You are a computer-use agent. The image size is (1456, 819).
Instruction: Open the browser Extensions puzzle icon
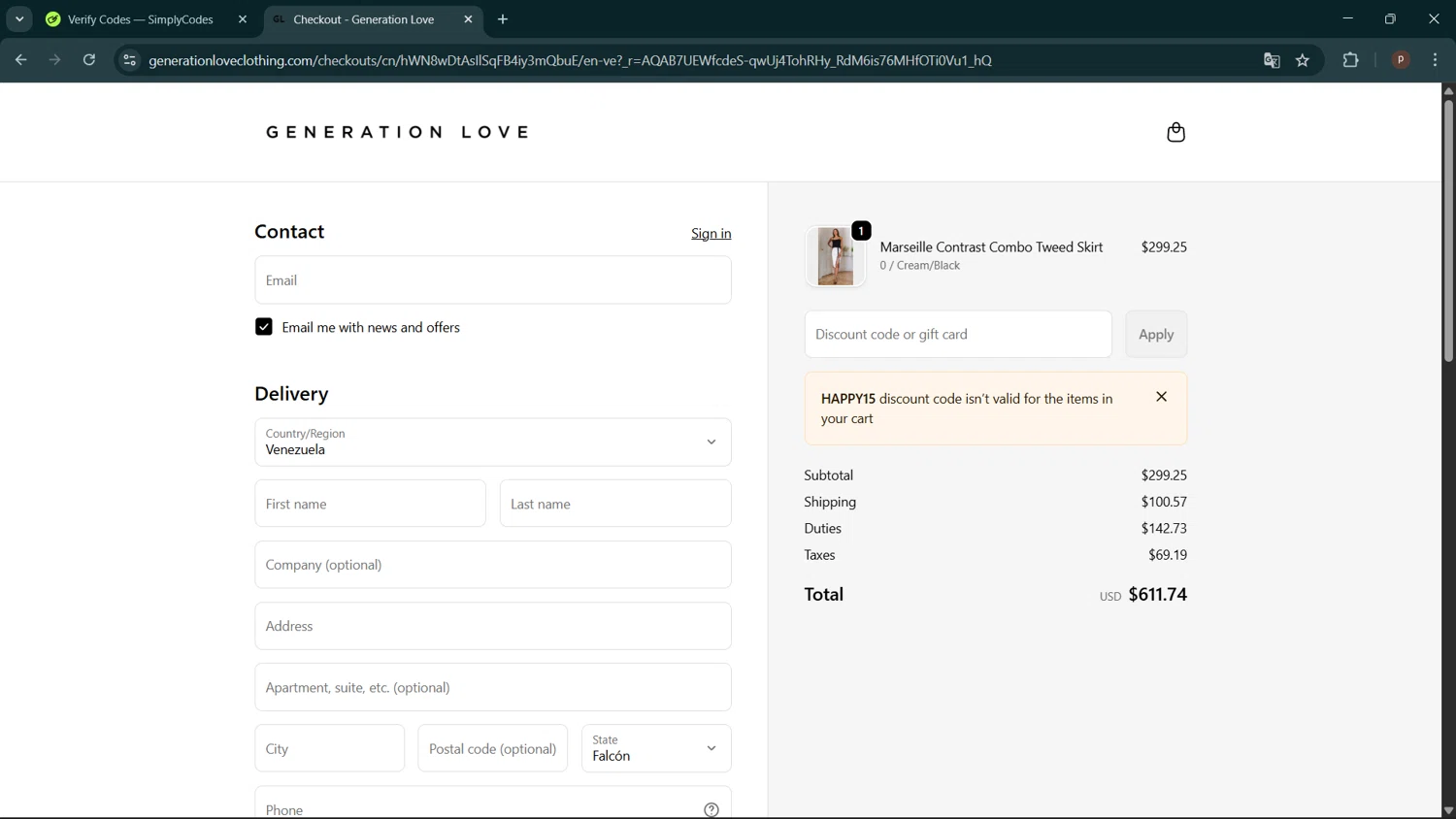coord(1350,60)
